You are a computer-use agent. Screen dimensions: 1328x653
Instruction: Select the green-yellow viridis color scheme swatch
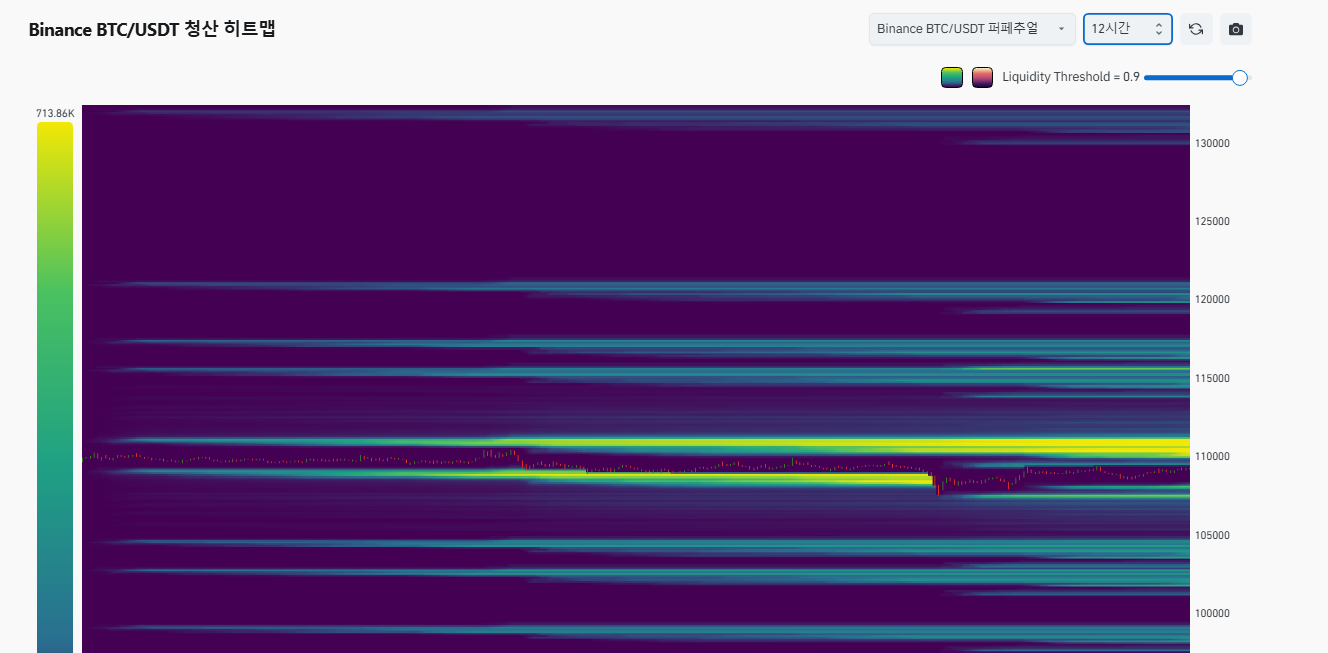952,77
